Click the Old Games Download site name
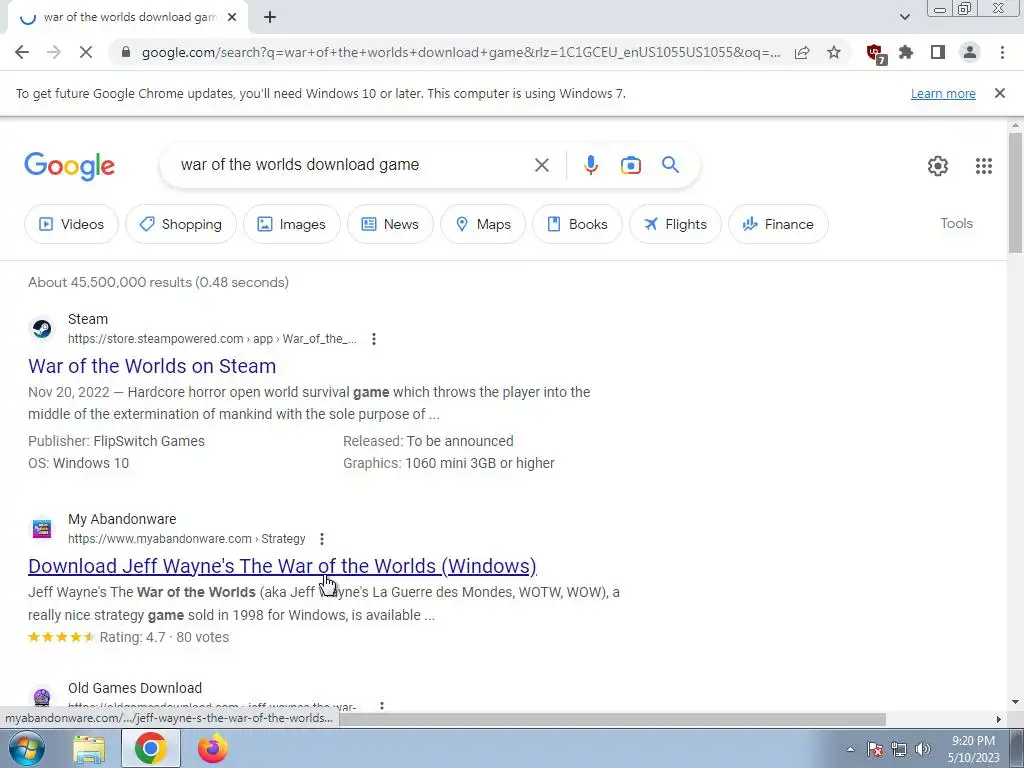This screenshot has height=768, width=1024. [x=135, y=688]
